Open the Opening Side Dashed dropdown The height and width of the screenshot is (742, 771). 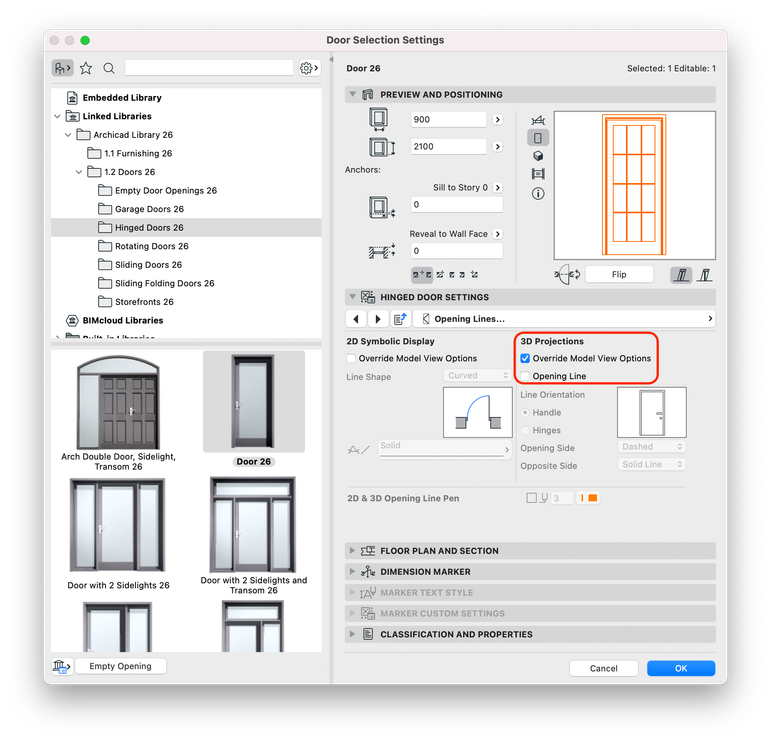pyautogui.click(x=652, y=446)
